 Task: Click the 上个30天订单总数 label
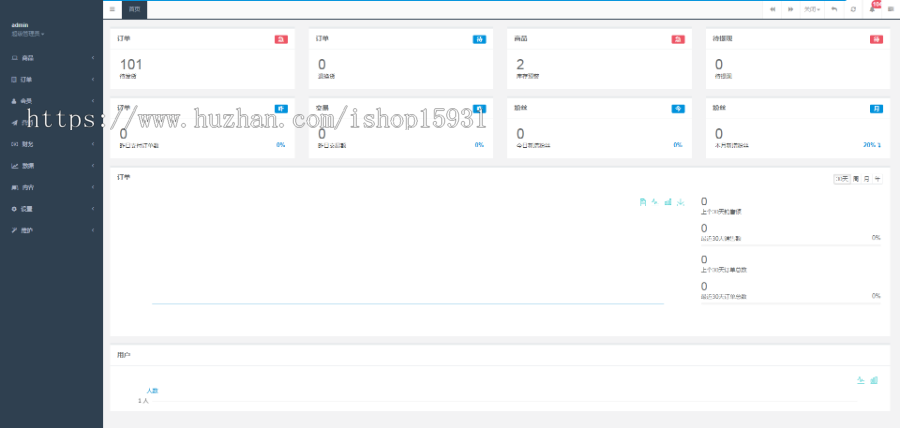coord(724,270)
